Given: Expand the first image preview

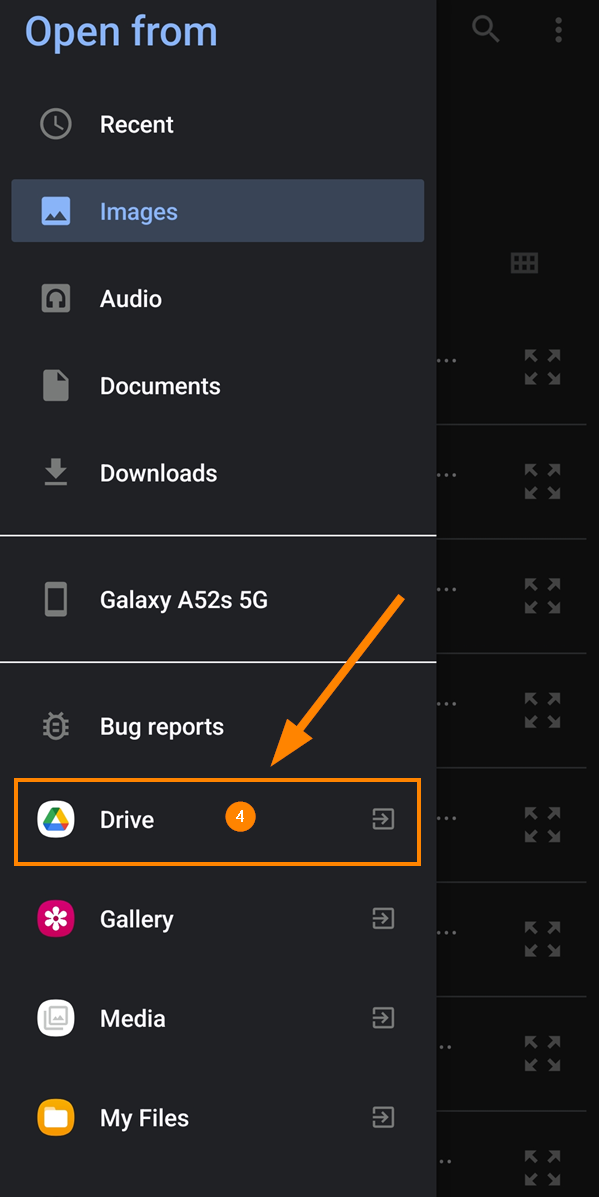Looking at the screenshot, I should tap(543, 367).
